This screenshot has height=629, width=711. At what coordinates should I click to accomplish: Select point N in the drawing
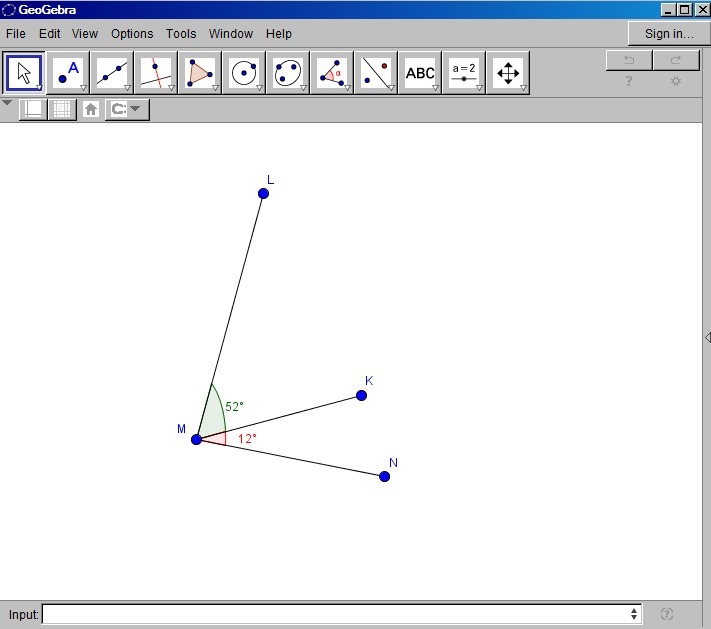[x=385, y=477]
